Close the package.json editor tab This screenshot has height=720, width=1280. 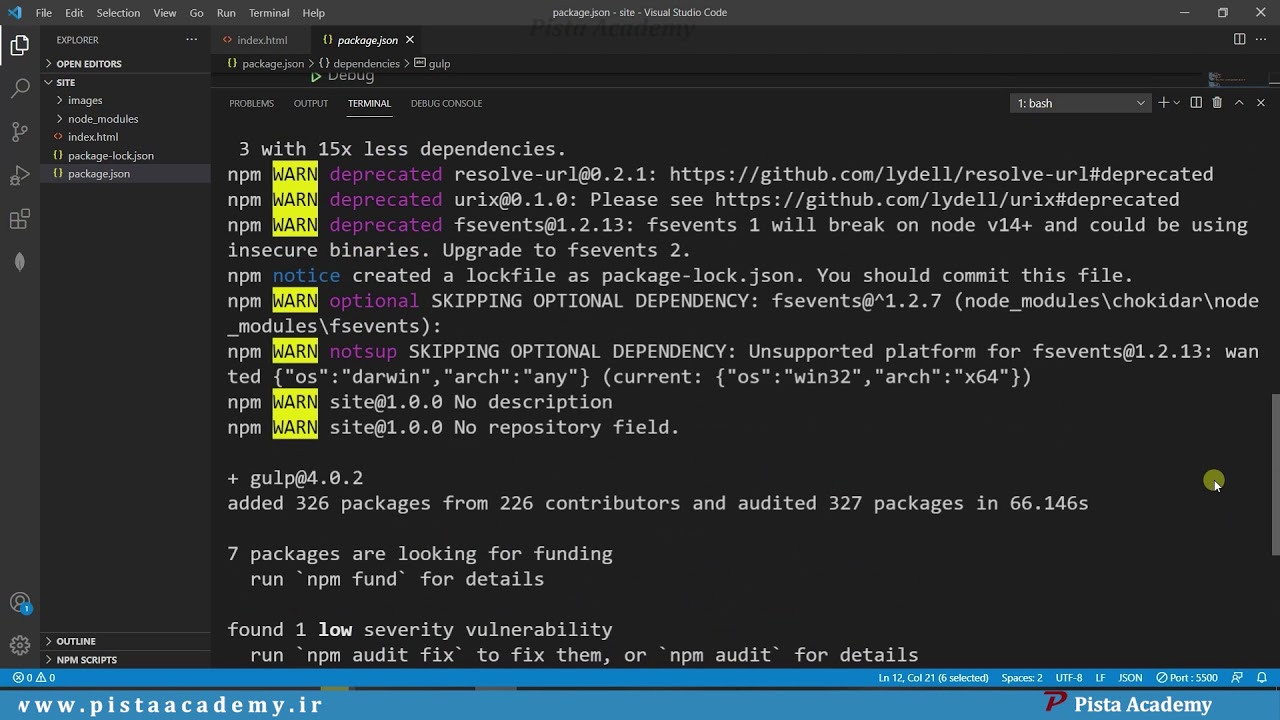409,40
